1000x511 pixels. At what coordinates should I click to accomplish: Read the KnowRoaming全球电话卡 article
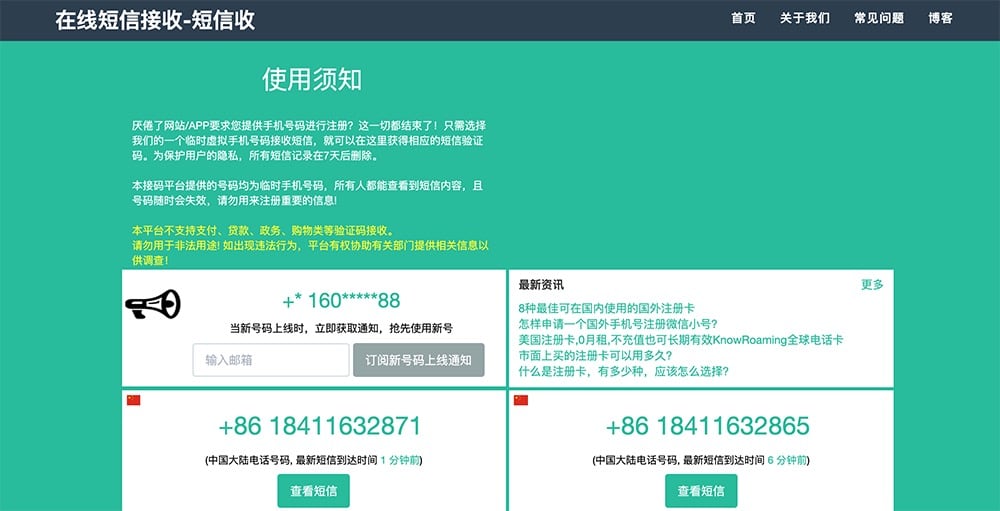point(681,340)
